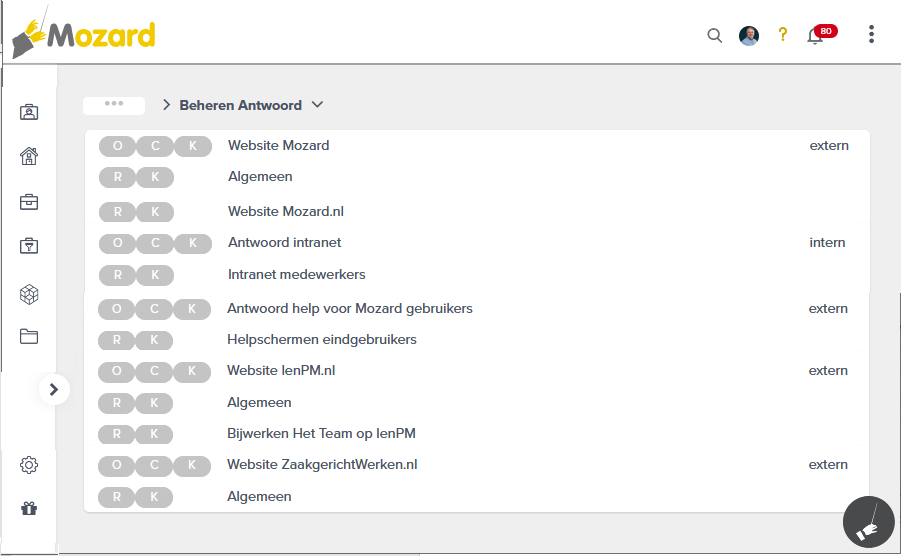
Task: Select Antwoord help voor Mozard gebruikers
Action: tap(350, 308)
